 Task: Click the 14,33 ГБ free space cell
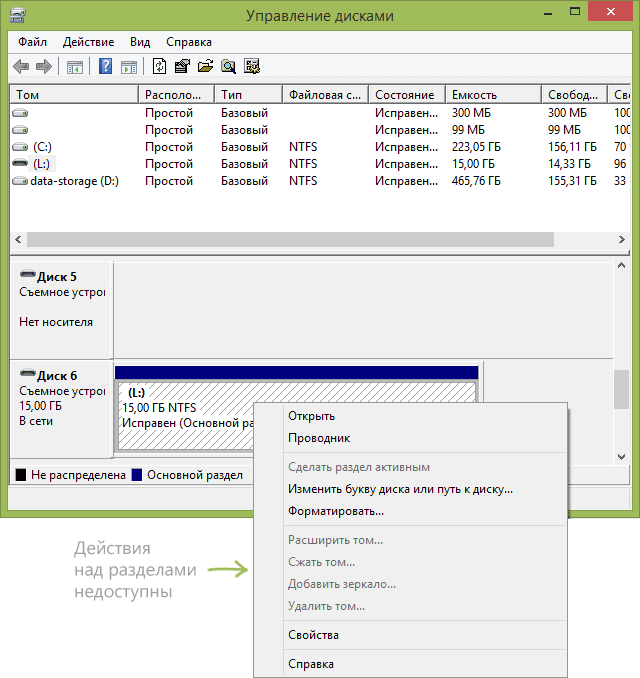(x=569, y=164)
